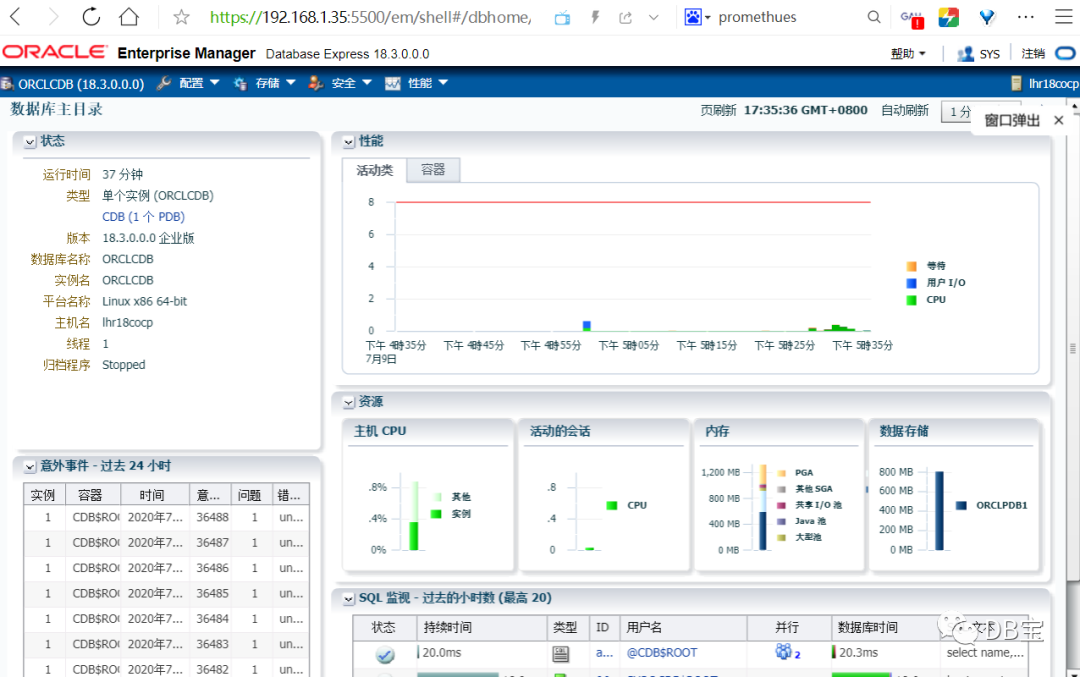Click the SQL type icon in the 类型 column
1080x677 pixels.
(561, 654)
